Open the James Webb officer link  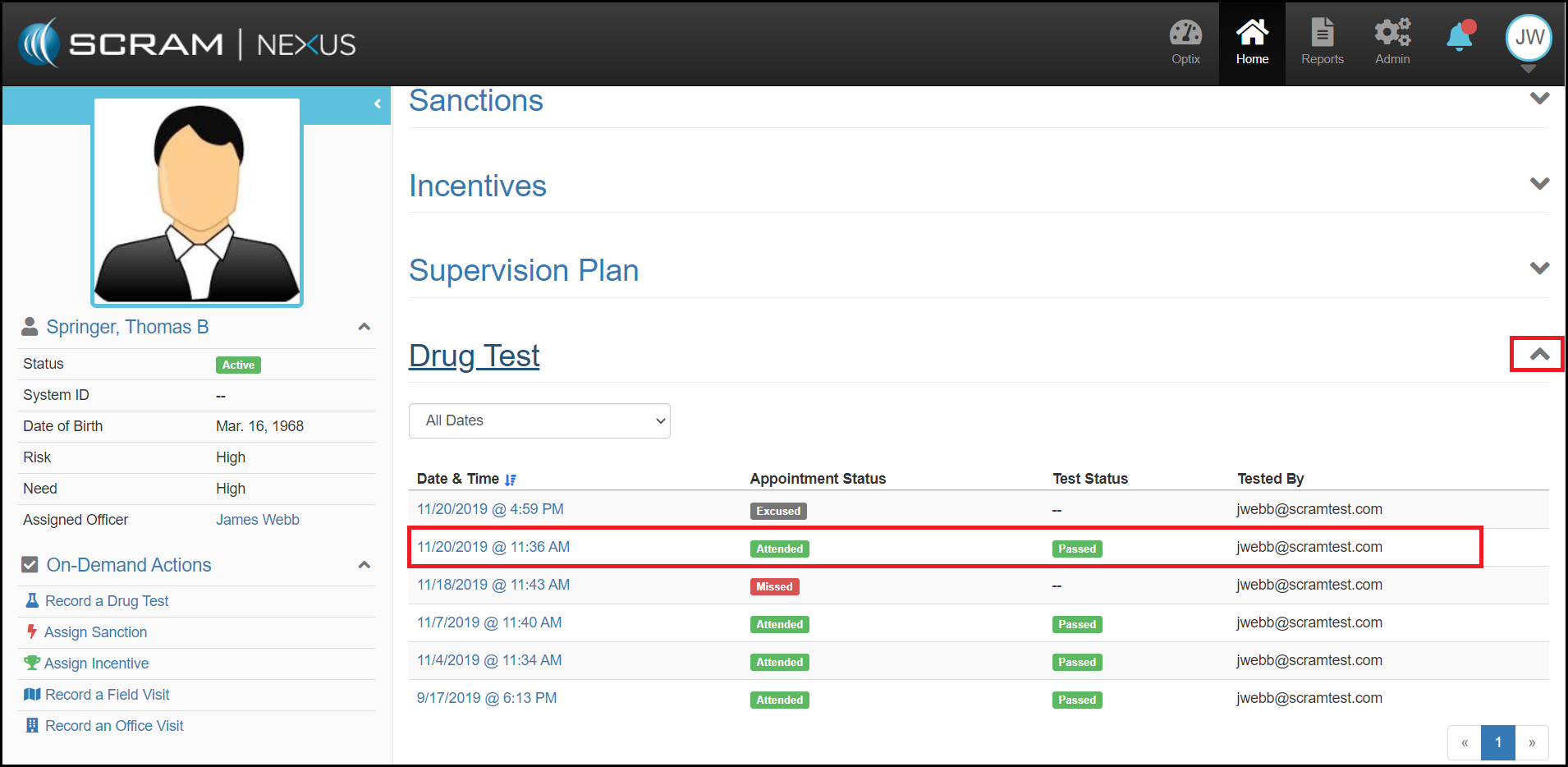pyautogui.click(x=257, y=520)
